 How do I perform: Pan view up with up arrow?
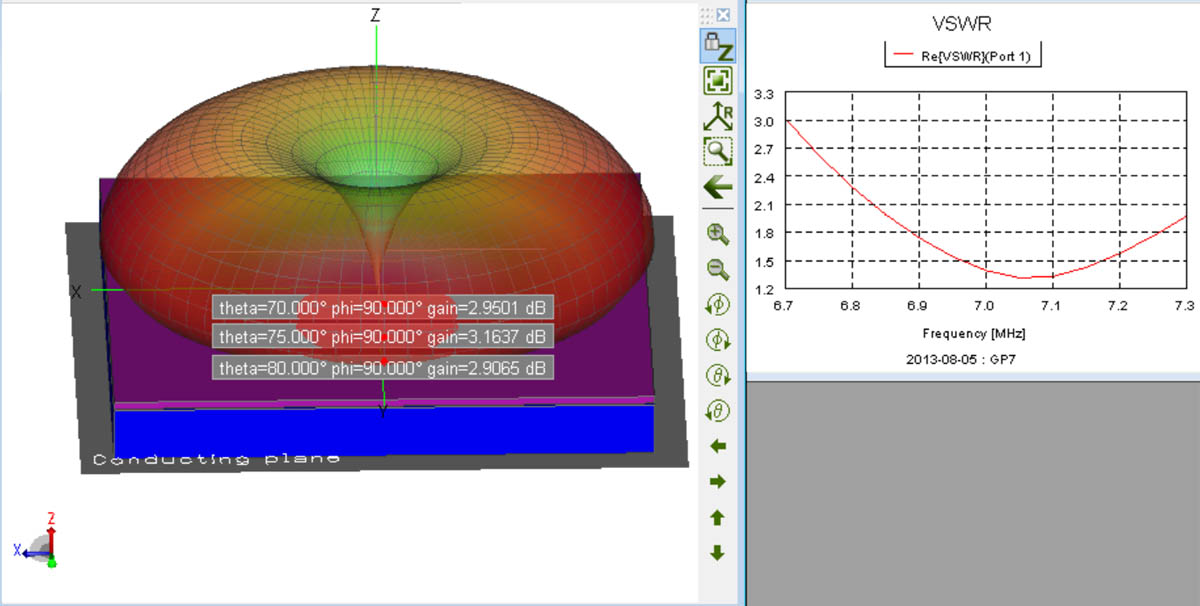pos(717,518)
